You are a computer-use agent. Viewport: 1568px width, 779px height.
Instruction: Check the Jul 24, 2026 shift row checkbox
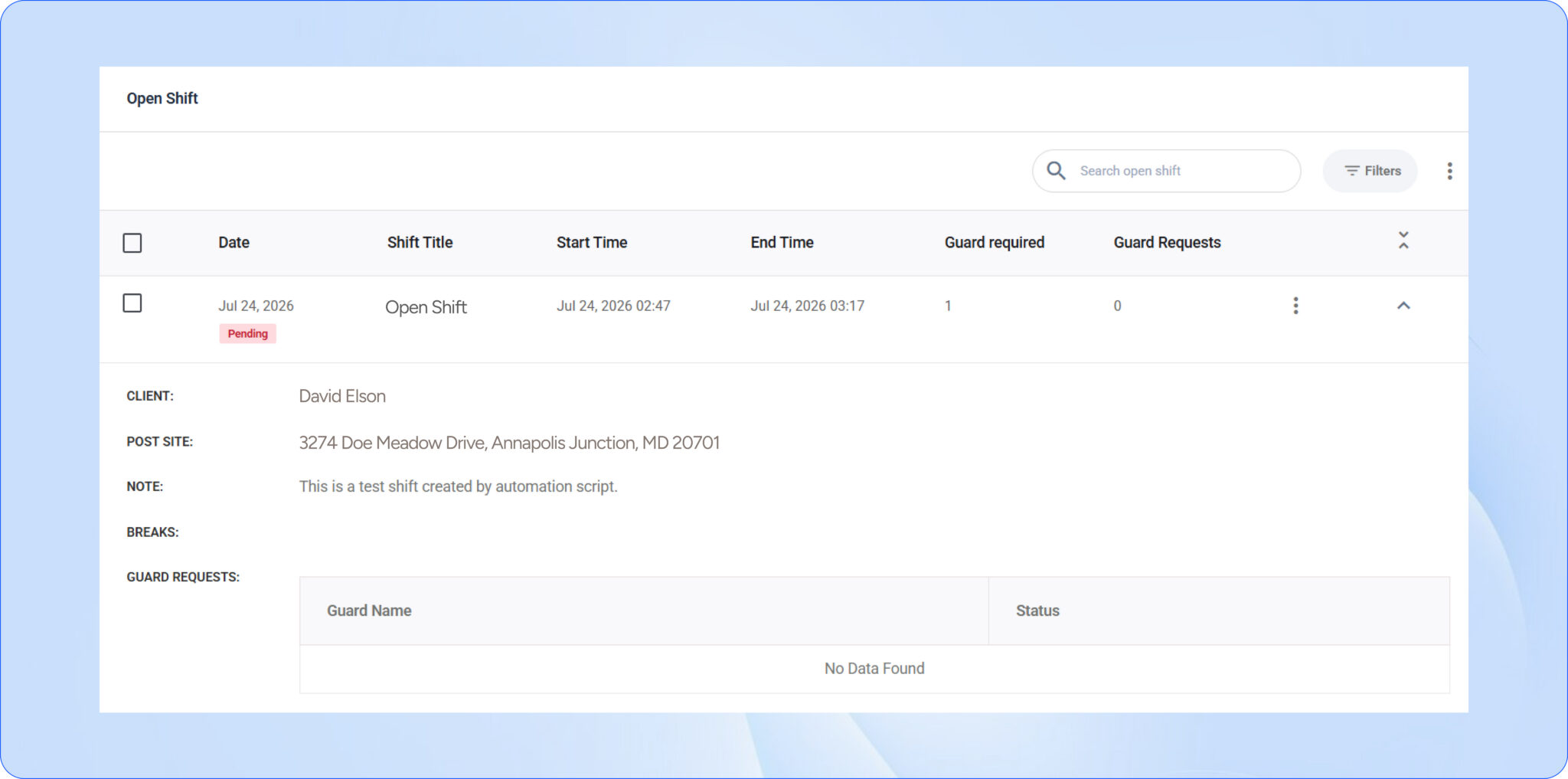tap(132, 303)
